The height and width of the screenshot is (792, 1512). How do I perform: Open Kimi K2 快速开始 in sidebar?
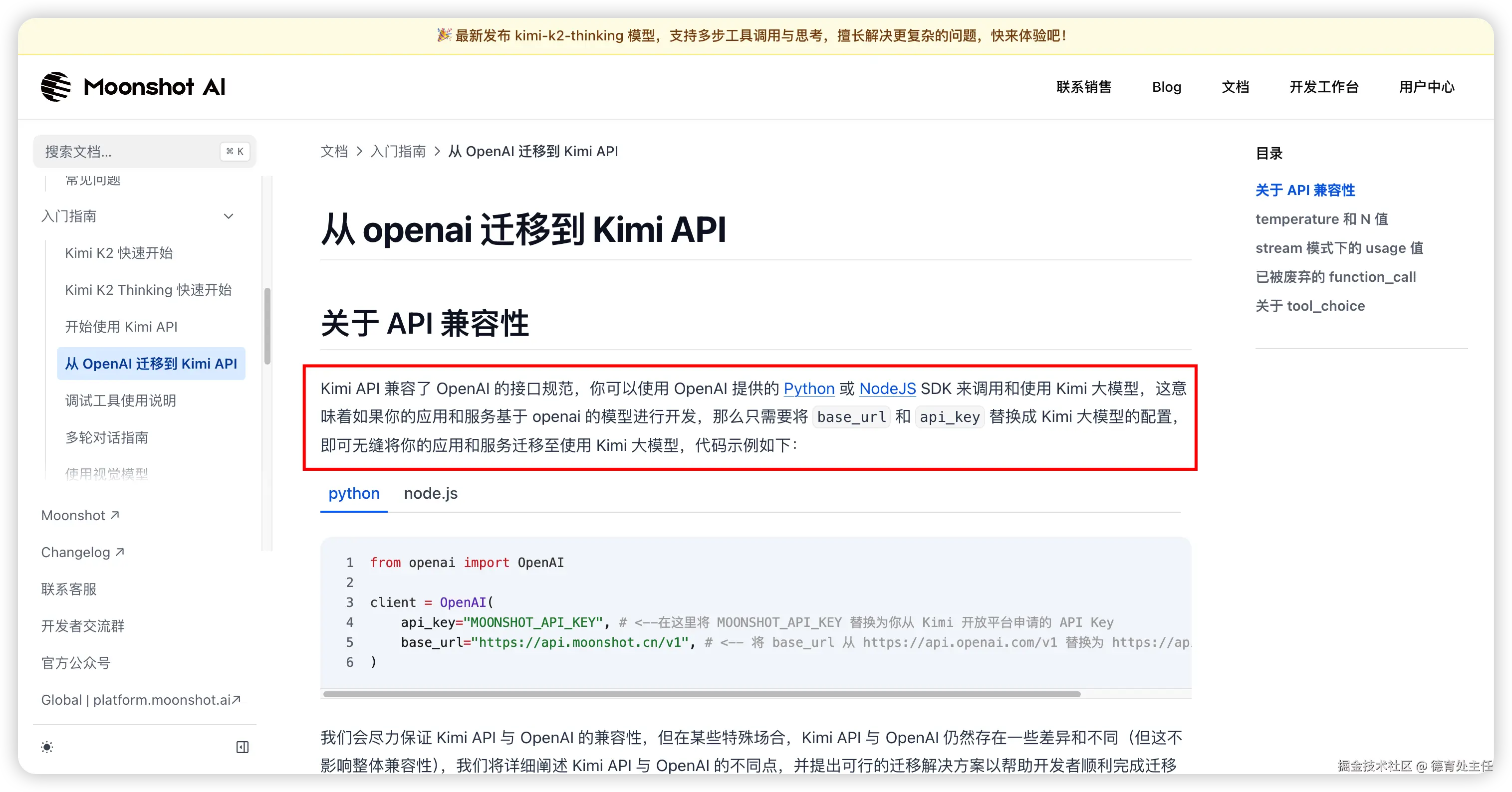click(119, 253)
